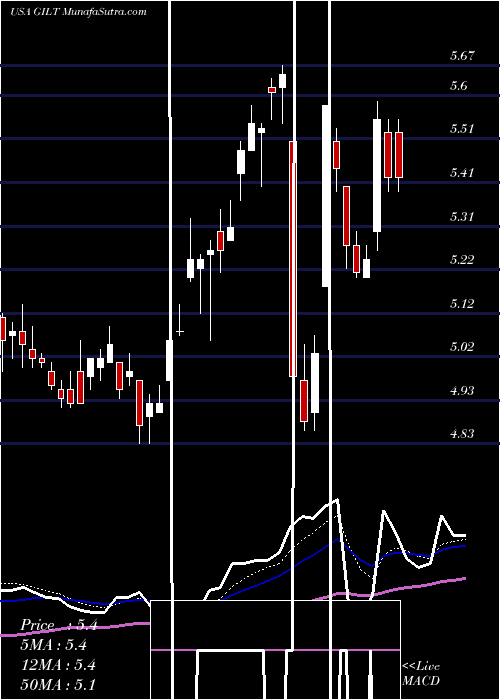Select the 5.41 price axis label

(461, 172)
